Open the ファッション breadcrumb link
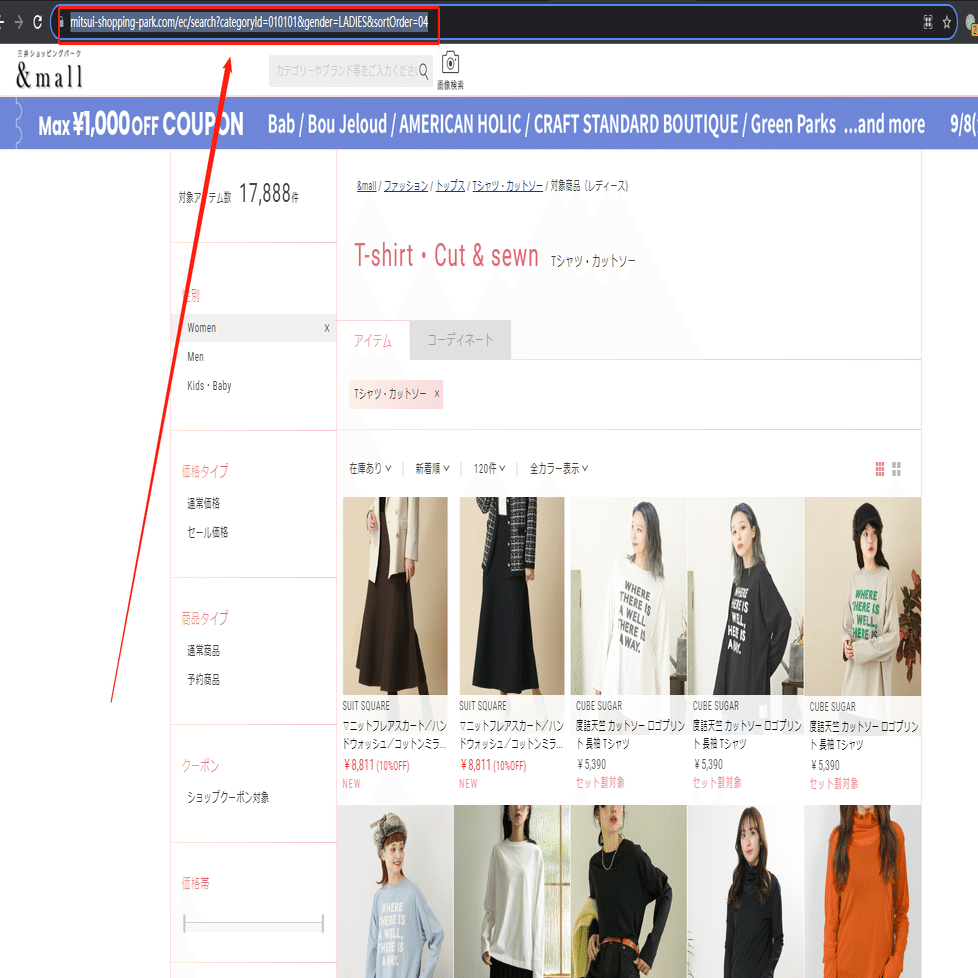 [405, 186]
